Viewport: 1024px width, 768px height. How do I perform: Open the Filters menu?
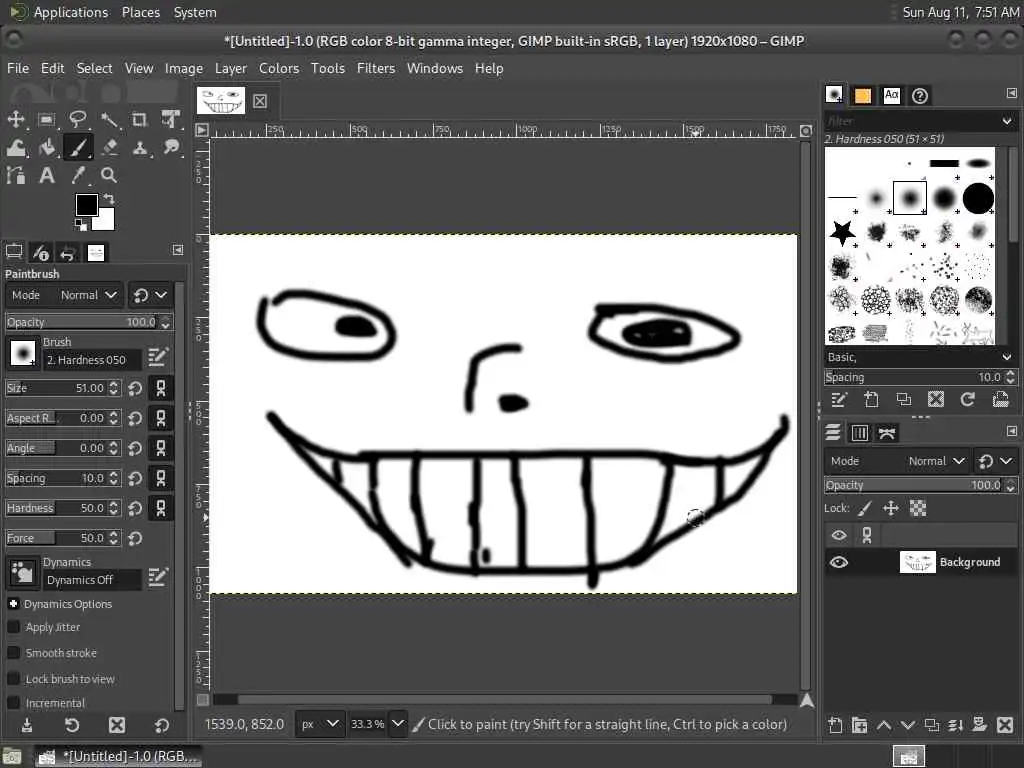(x=376, y=69)
